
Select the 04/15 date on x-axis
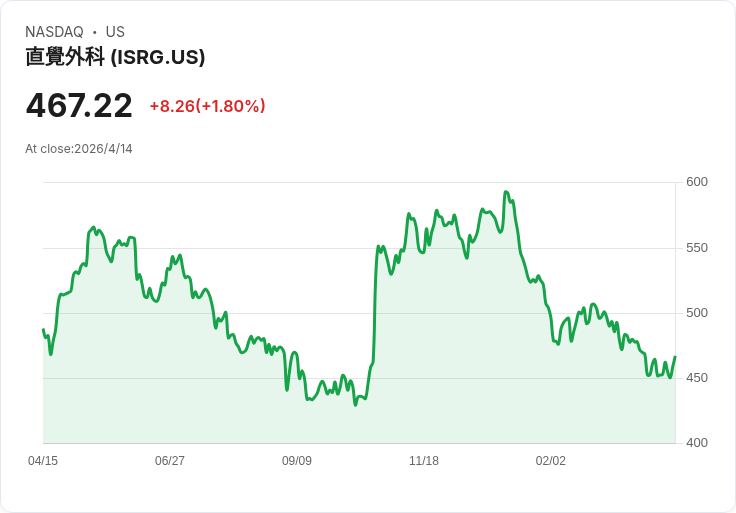click(43, 461)
